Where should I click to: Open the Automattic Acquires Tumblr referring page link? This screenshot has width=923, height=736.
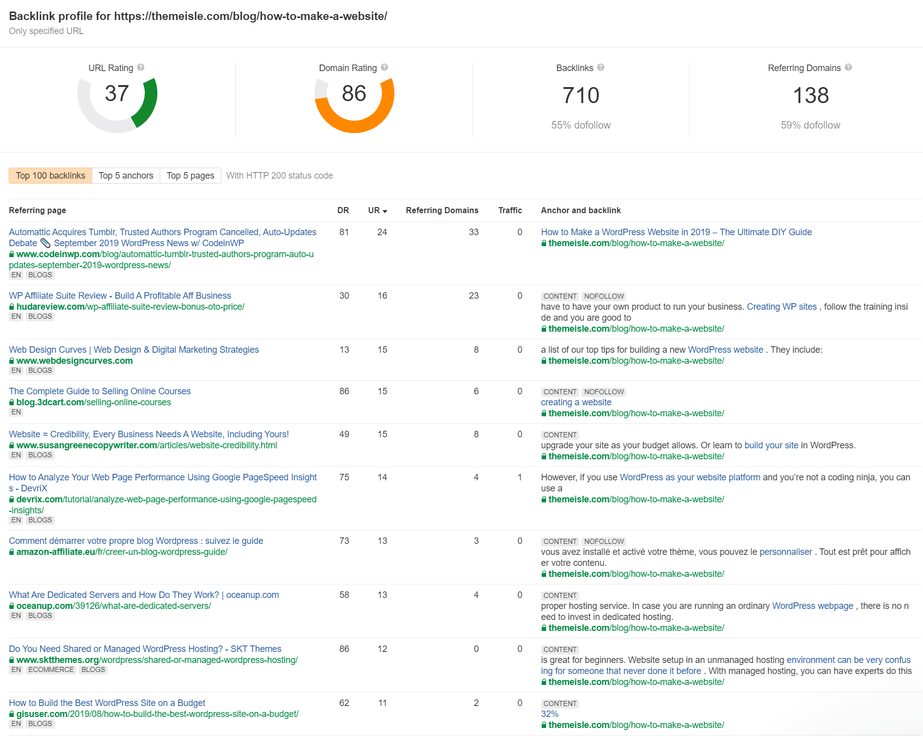162,237
